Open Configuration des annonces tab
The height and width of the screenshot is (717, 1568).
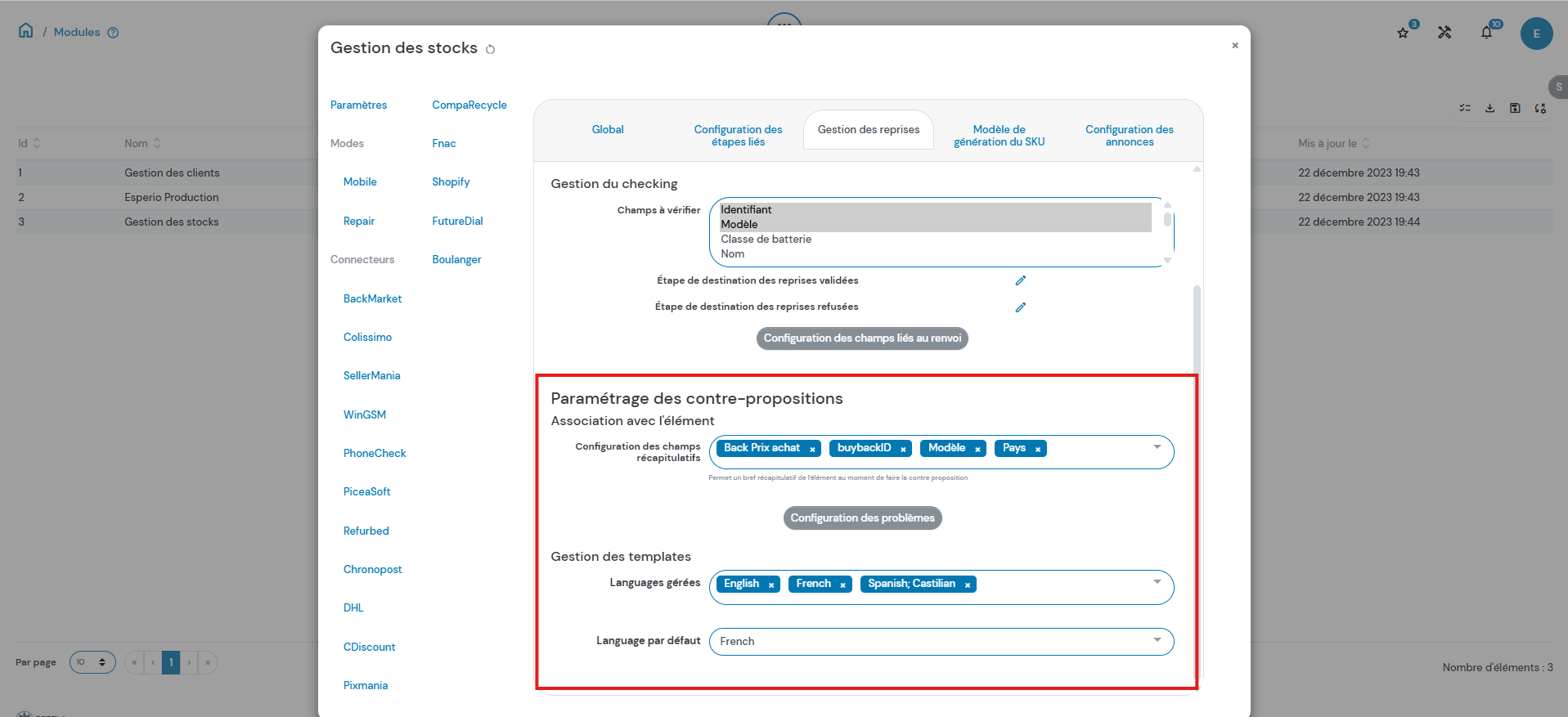(x=1129, y=136)
